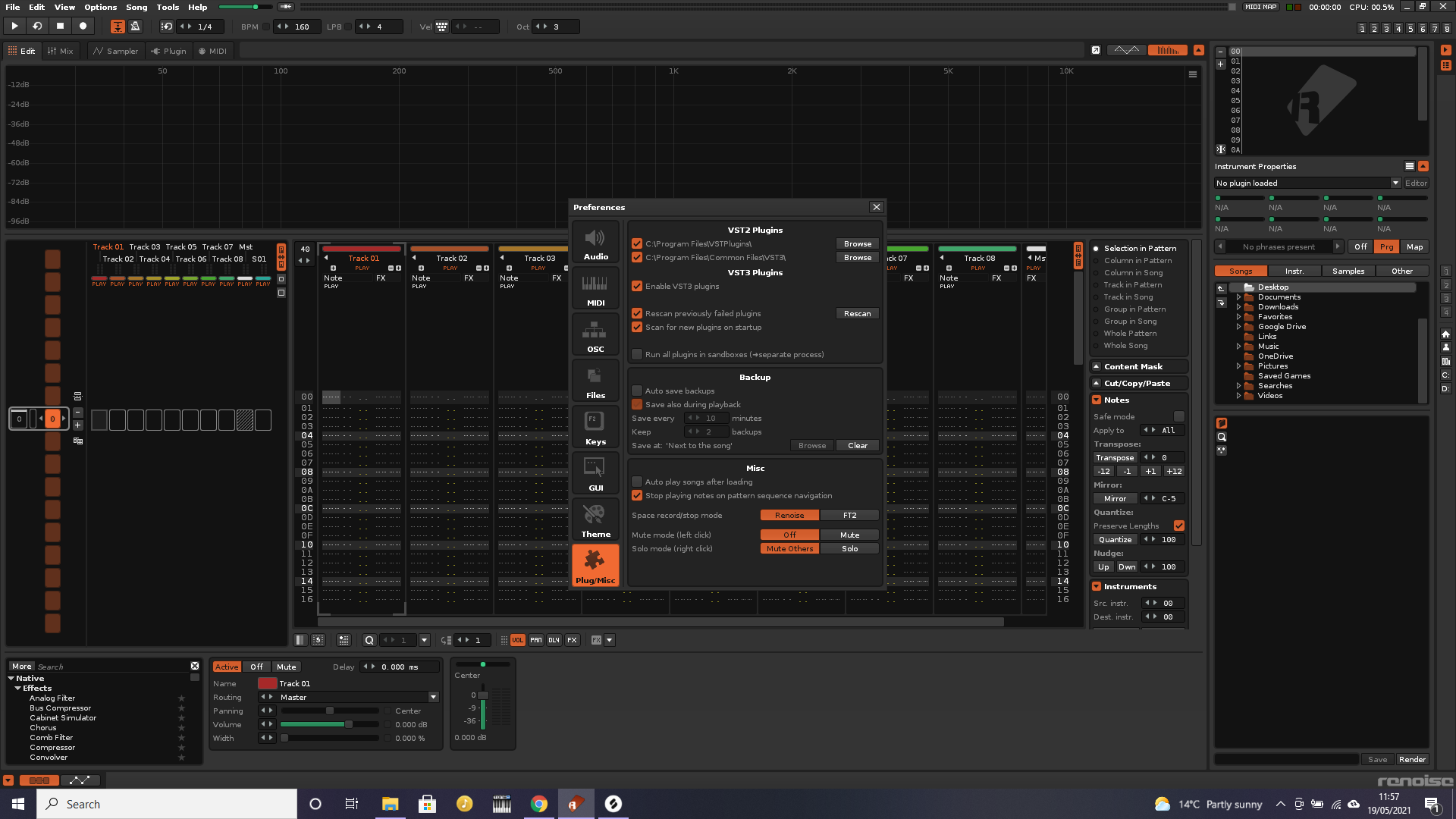Viewport: 1456px width, 819px height.
Task: Toggle Enable VST3 plugins checkbox
Action: [637, 287]
